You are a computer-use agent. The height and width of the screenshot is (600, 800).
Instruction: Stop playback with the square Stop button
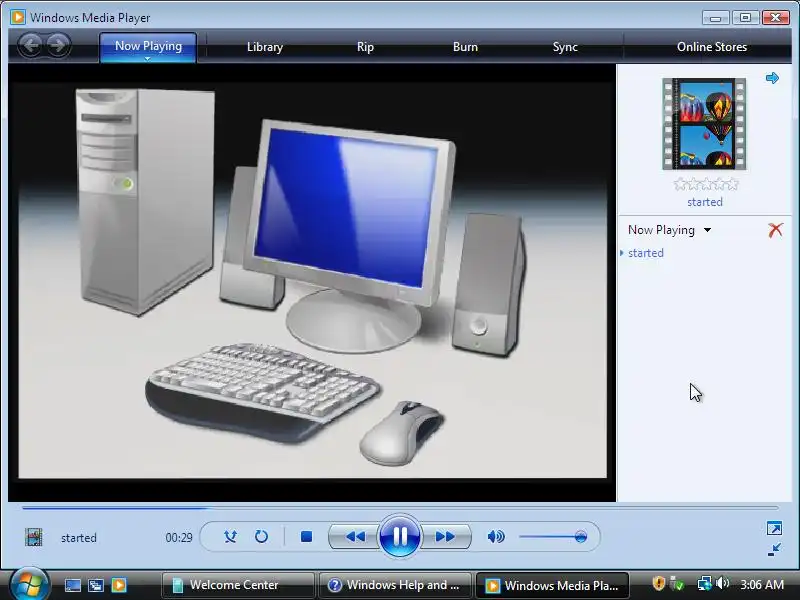(306, 536)
